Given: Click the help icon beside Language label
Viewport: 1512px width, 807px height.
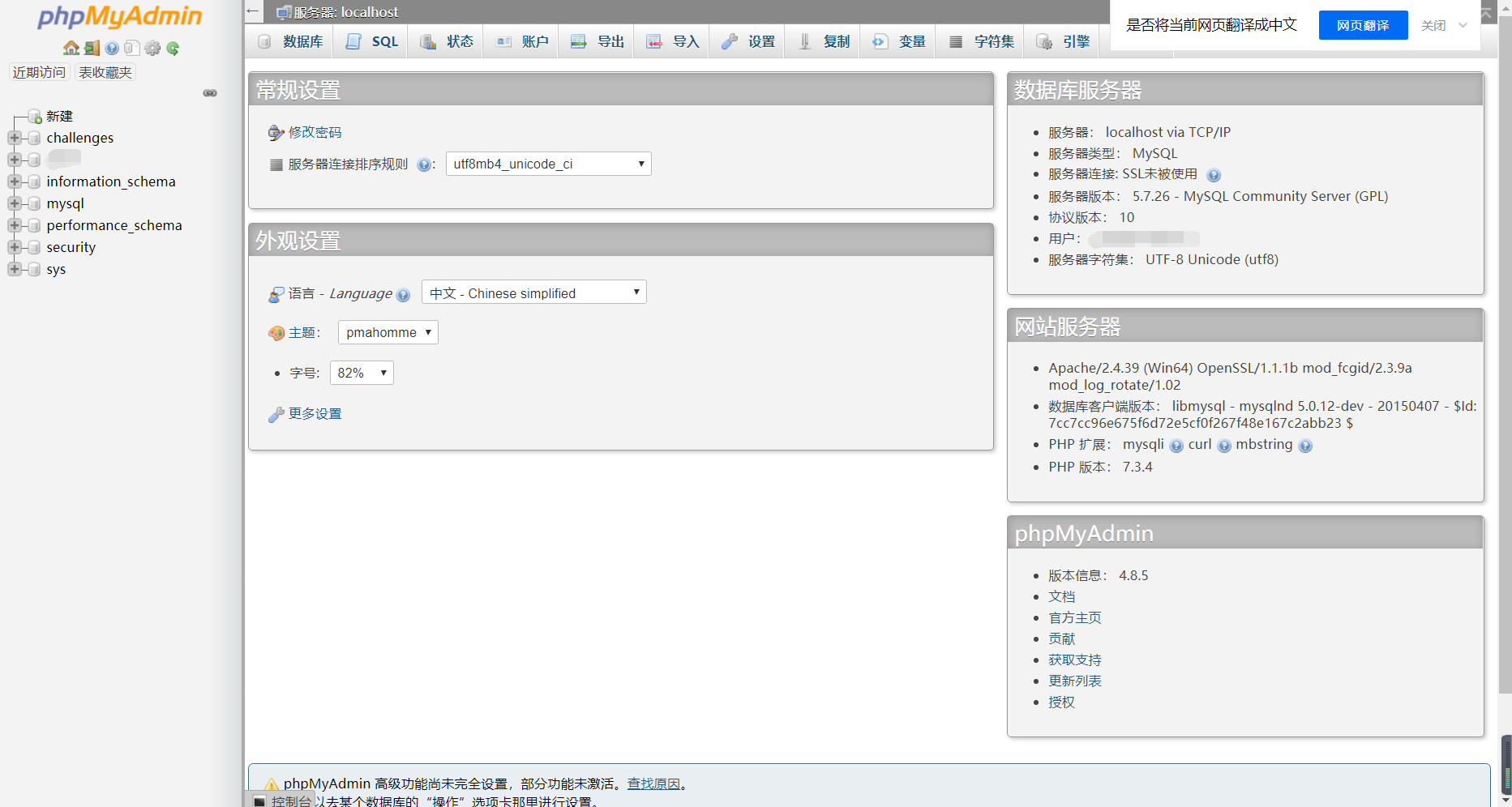Looking at the screenshot, I should point(403,295).
